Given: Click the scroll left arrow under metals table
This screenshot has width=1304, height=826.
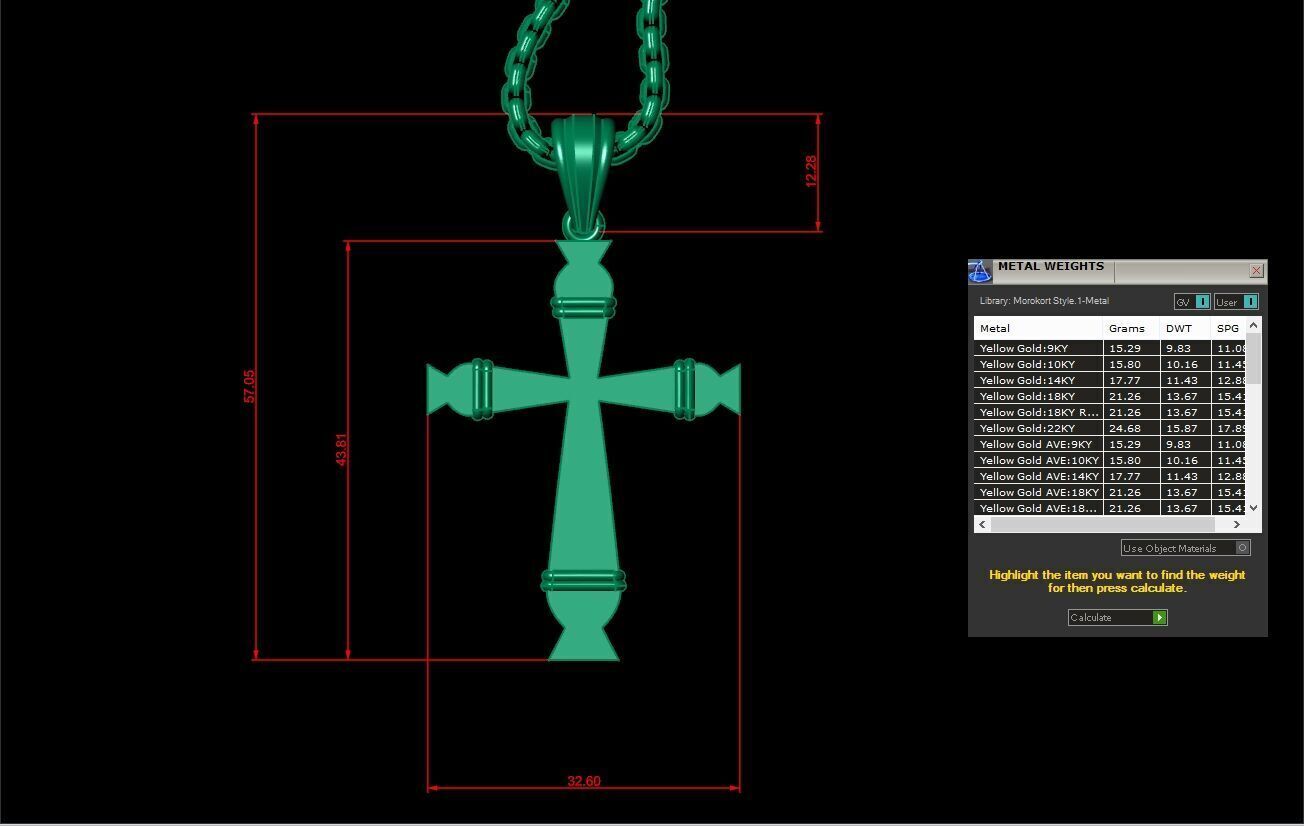Looking at the screenshot, I should click(982, 524).
